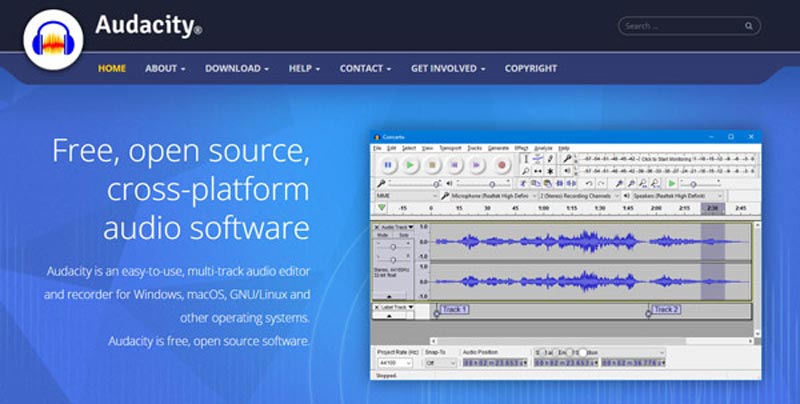
Task: Click the red Record button
Action: pyautogui.click(x=502, y=165)
